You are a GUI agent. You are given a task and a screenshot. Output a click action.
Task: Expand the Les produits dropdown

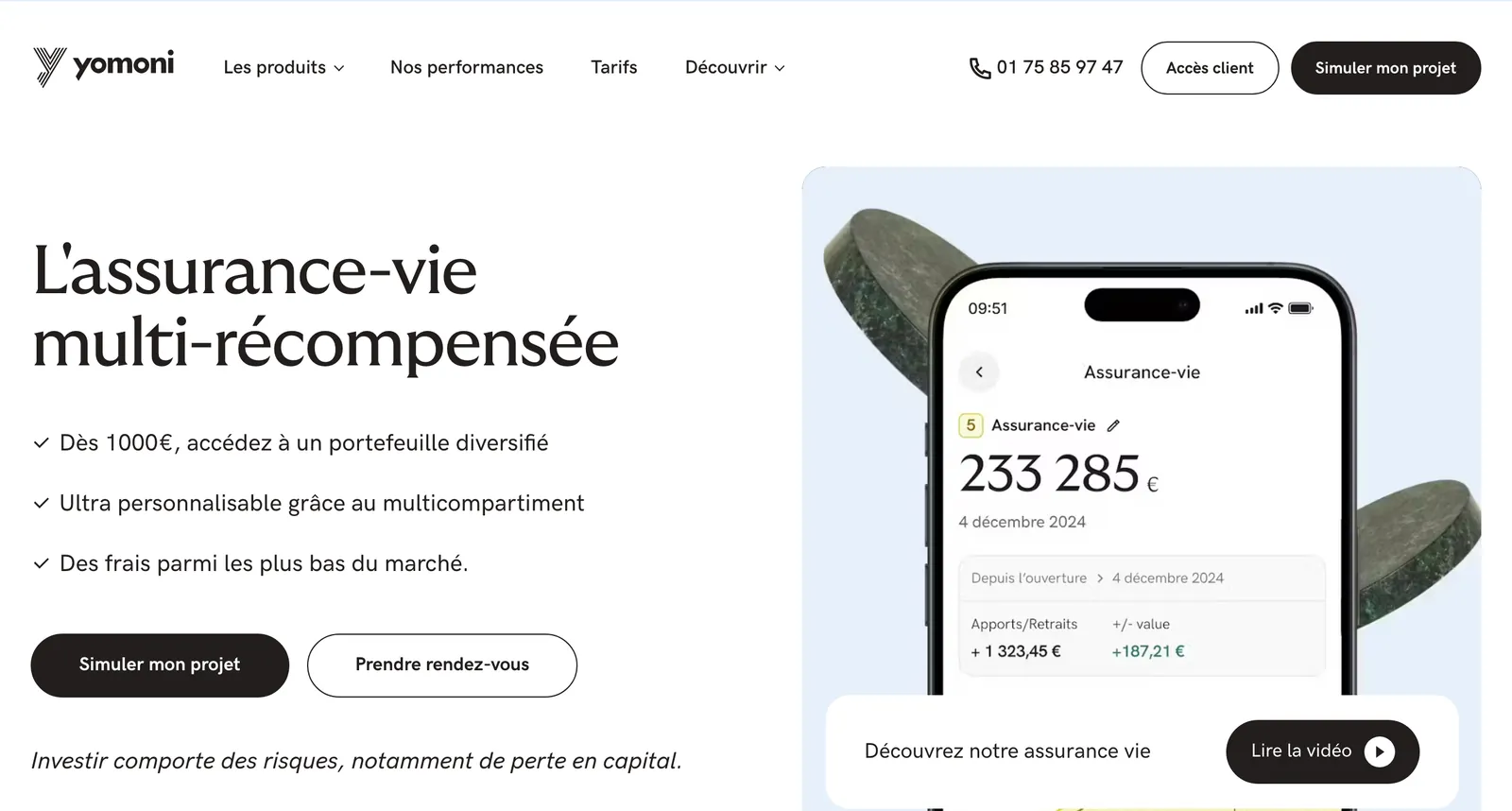[x=283, y=67]
